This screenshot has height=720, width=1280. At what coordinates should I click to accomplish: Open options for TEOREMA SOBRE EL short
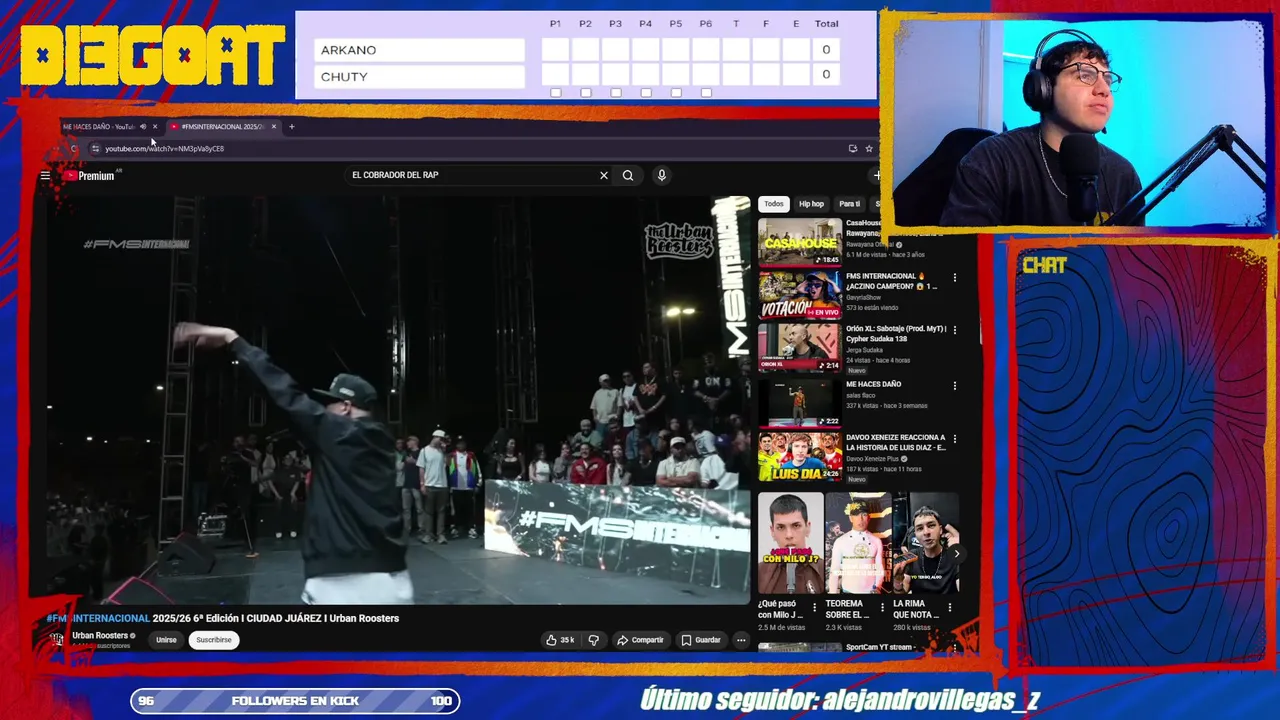[x=882, y=606]
